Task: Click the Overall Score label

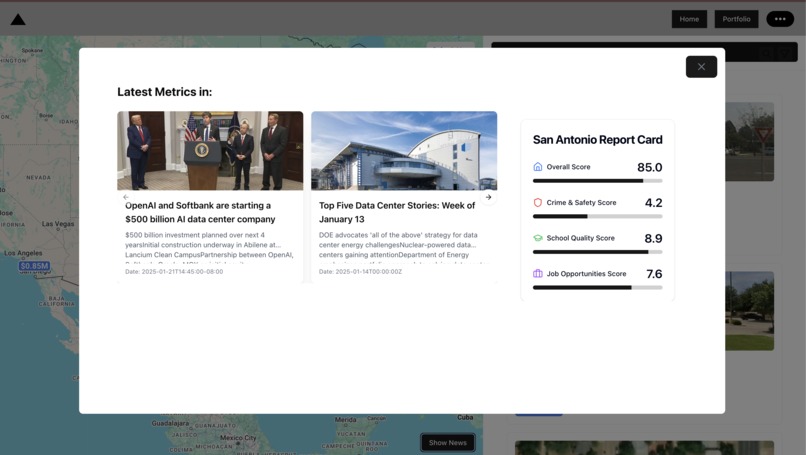Action: click(x=569, y=167)
